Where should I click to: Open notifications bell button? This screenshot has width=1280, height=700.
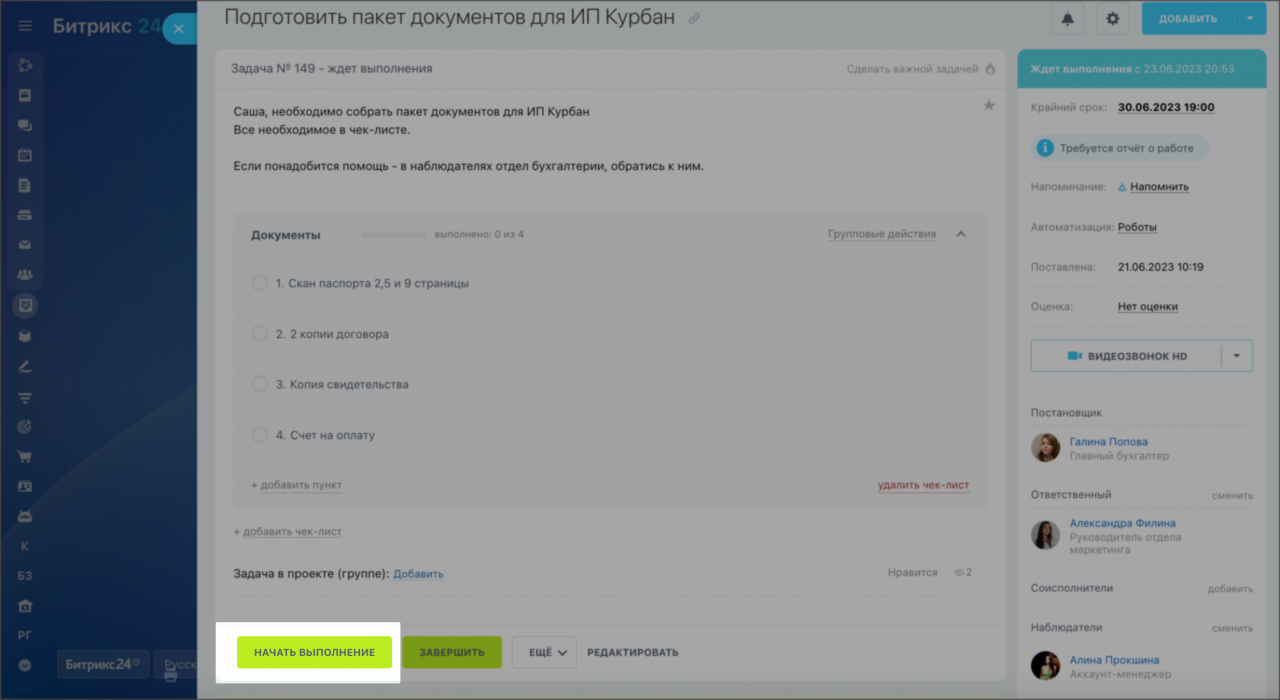click(1069, 18)
